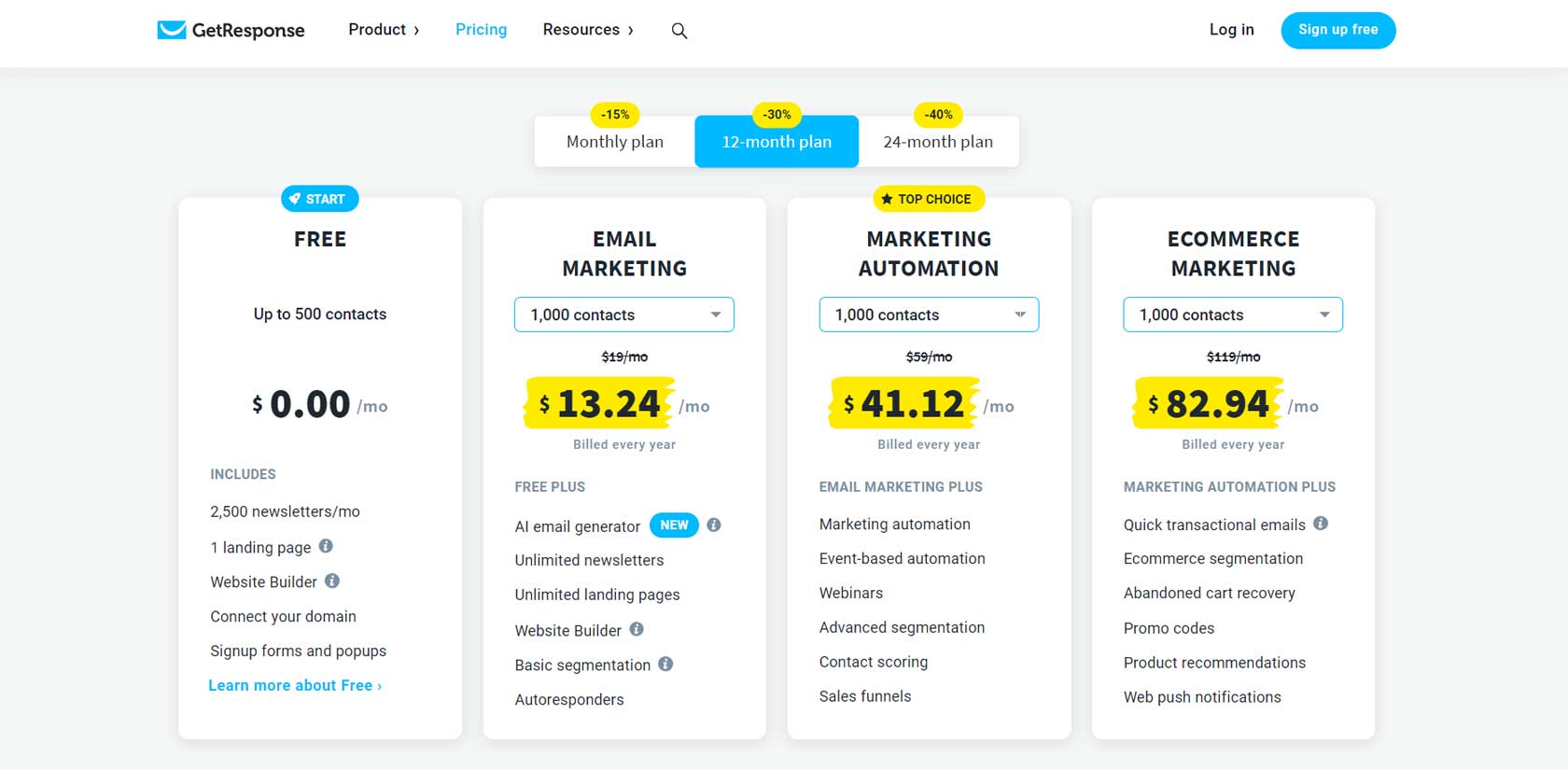Expand the Resources menu
Screen dimensions: 1568x770
(588, 30)
